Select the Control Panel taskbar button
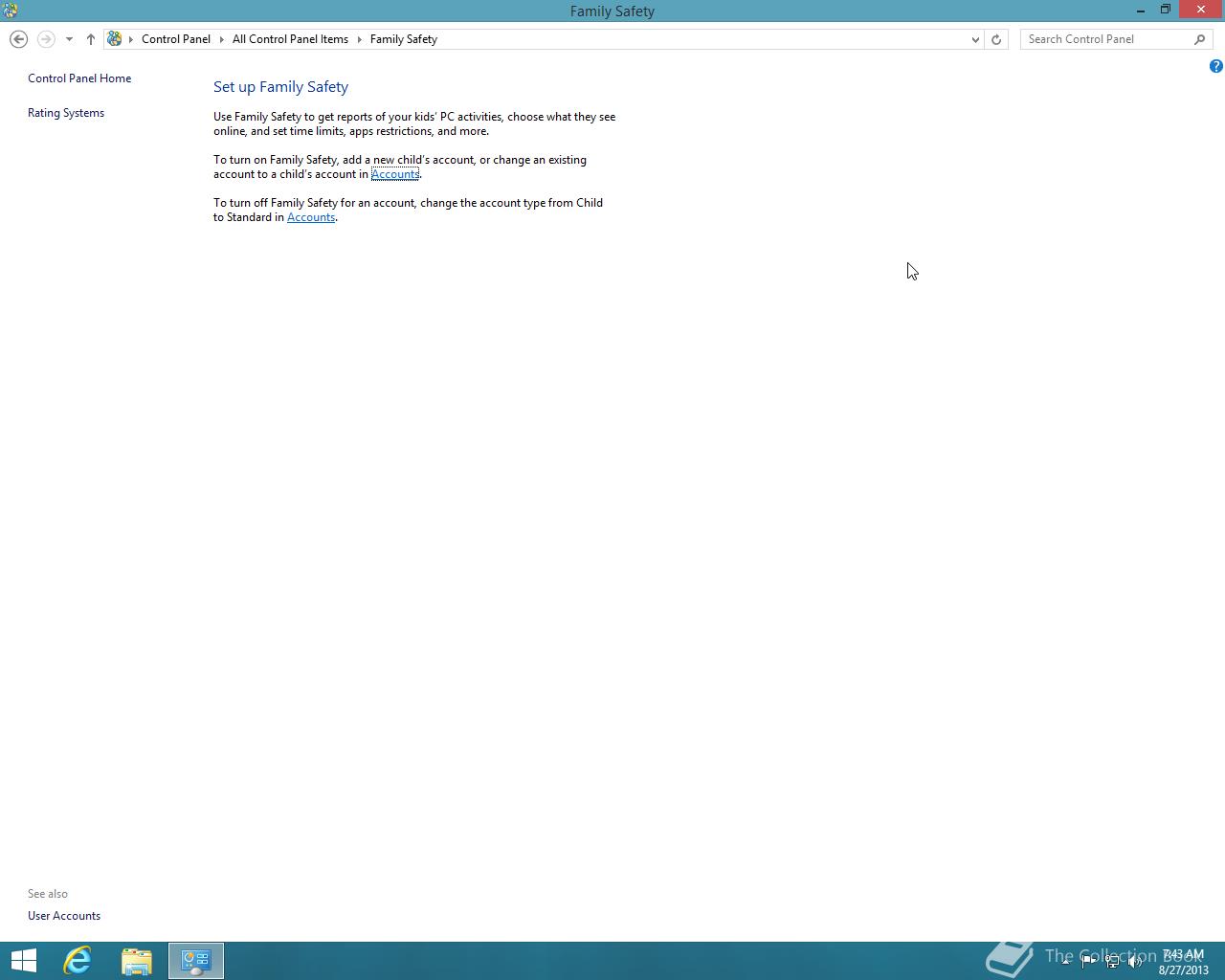Screen dimensions: 1225x980 196,961
